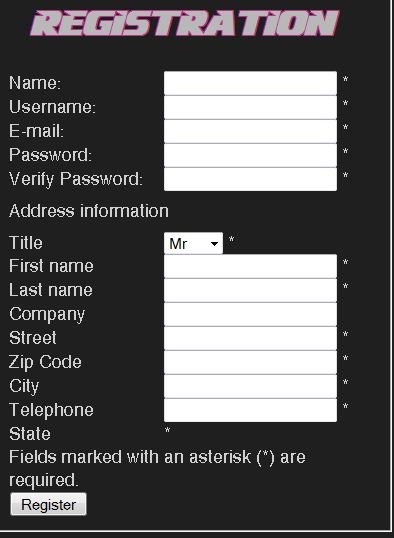This screenshot has height=538, width=394.
Task: Focus the Username text box
Action: click(x=251, y=107)
